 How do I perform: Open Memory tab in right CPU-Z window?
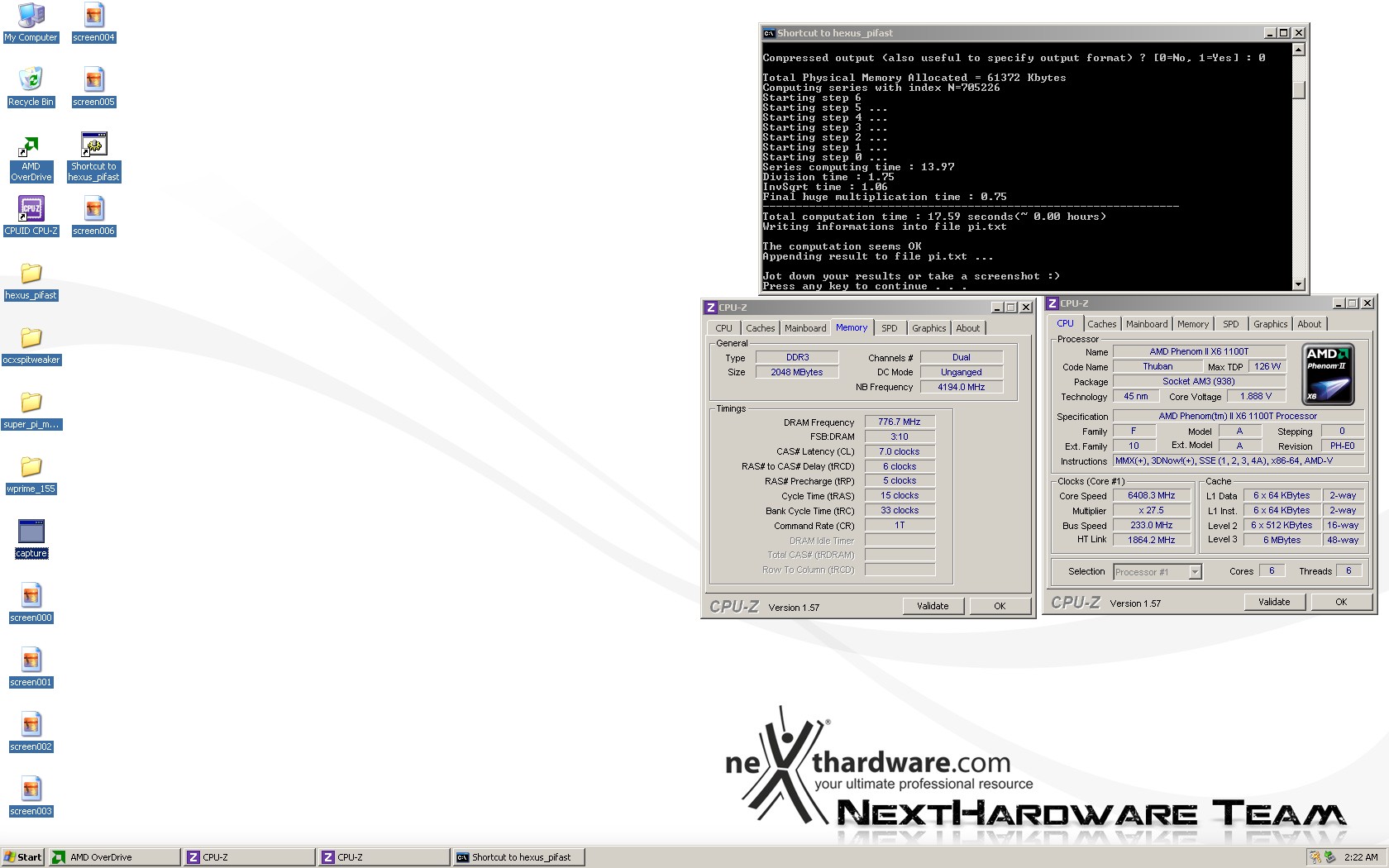point(1192,324)
